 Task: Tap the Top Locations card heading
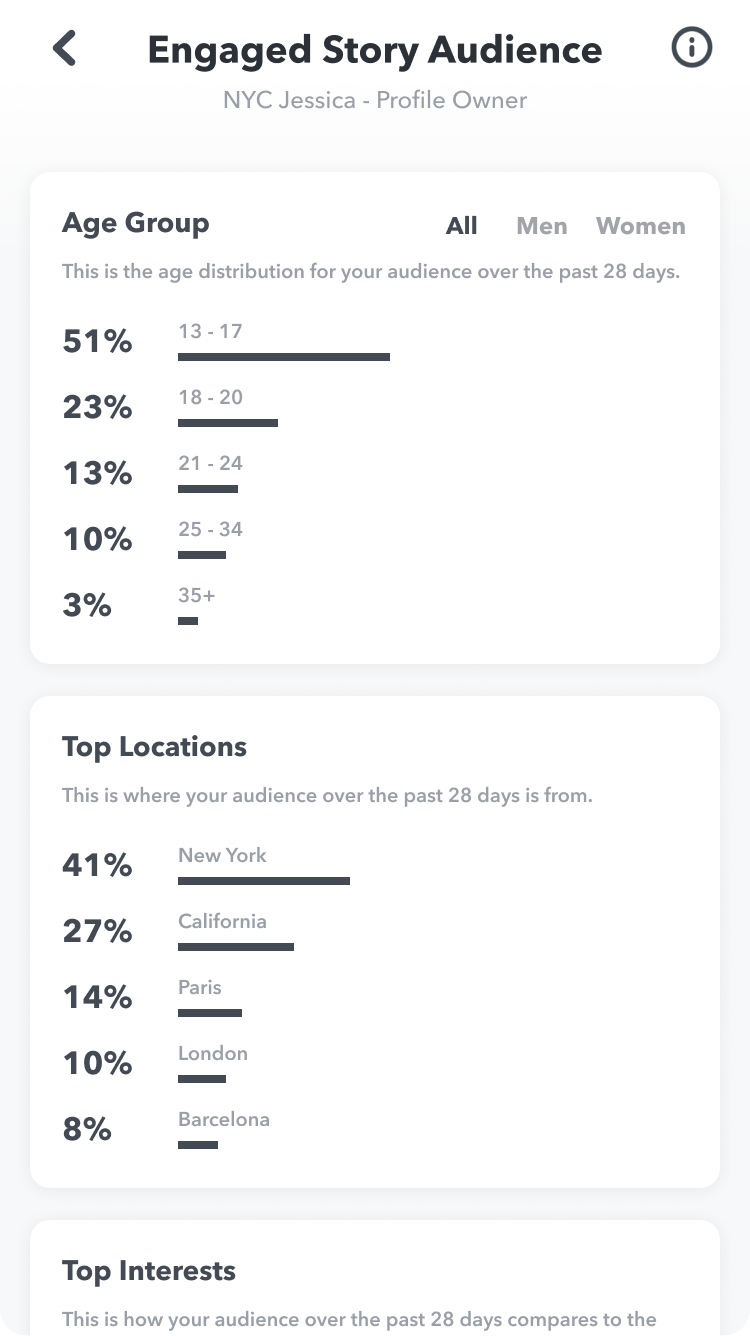point(154,747)
